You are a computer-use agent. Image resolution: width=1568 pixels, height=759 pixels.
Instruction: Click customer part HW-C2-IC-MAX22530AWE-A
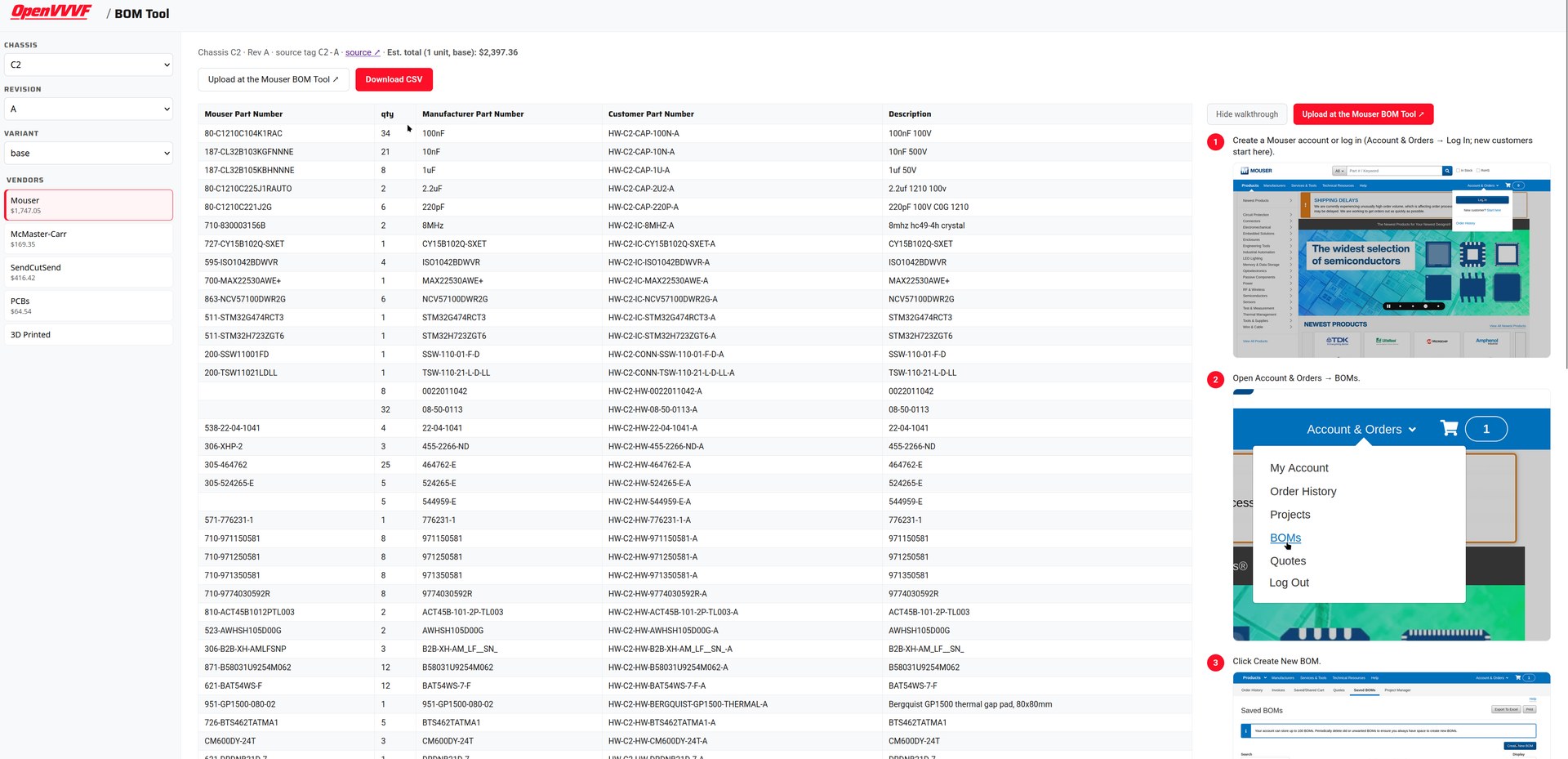coord(661,281)
